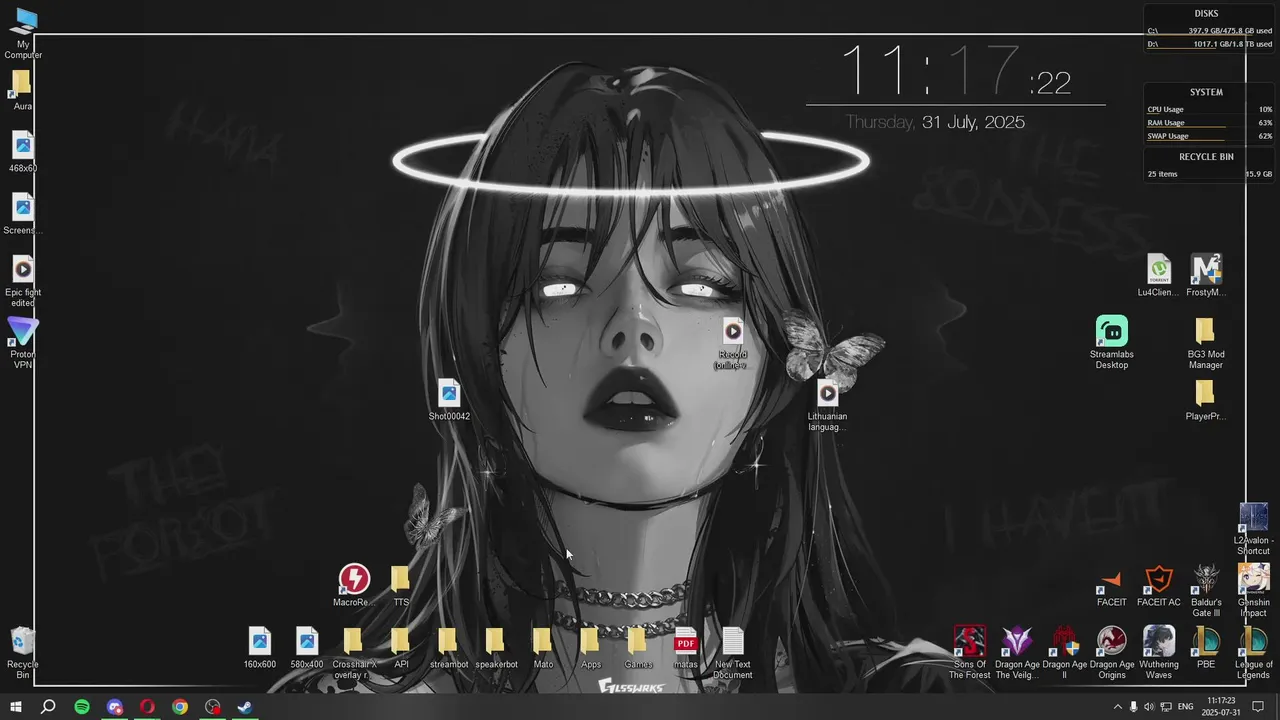Open the notification Action Center
Viewport: 1280px width, 720px height.
[x=1258, y=707]
